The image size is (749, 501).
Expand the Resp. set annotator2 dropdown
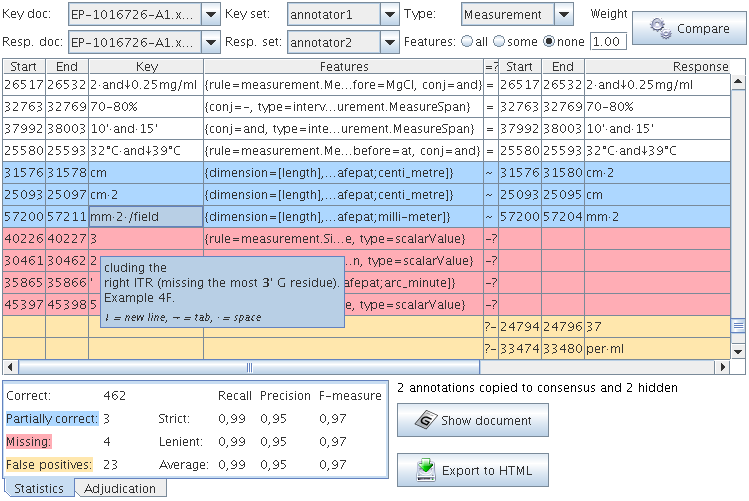tap(390, 42)
